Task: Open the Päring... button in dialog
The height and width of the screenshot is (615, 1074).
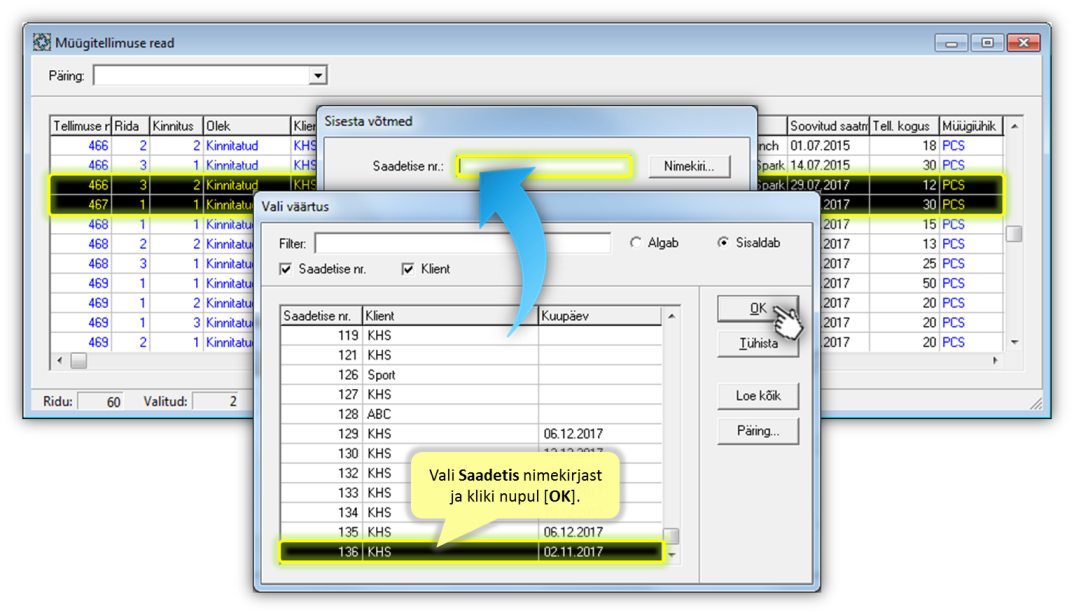Action: pos(758,431)
